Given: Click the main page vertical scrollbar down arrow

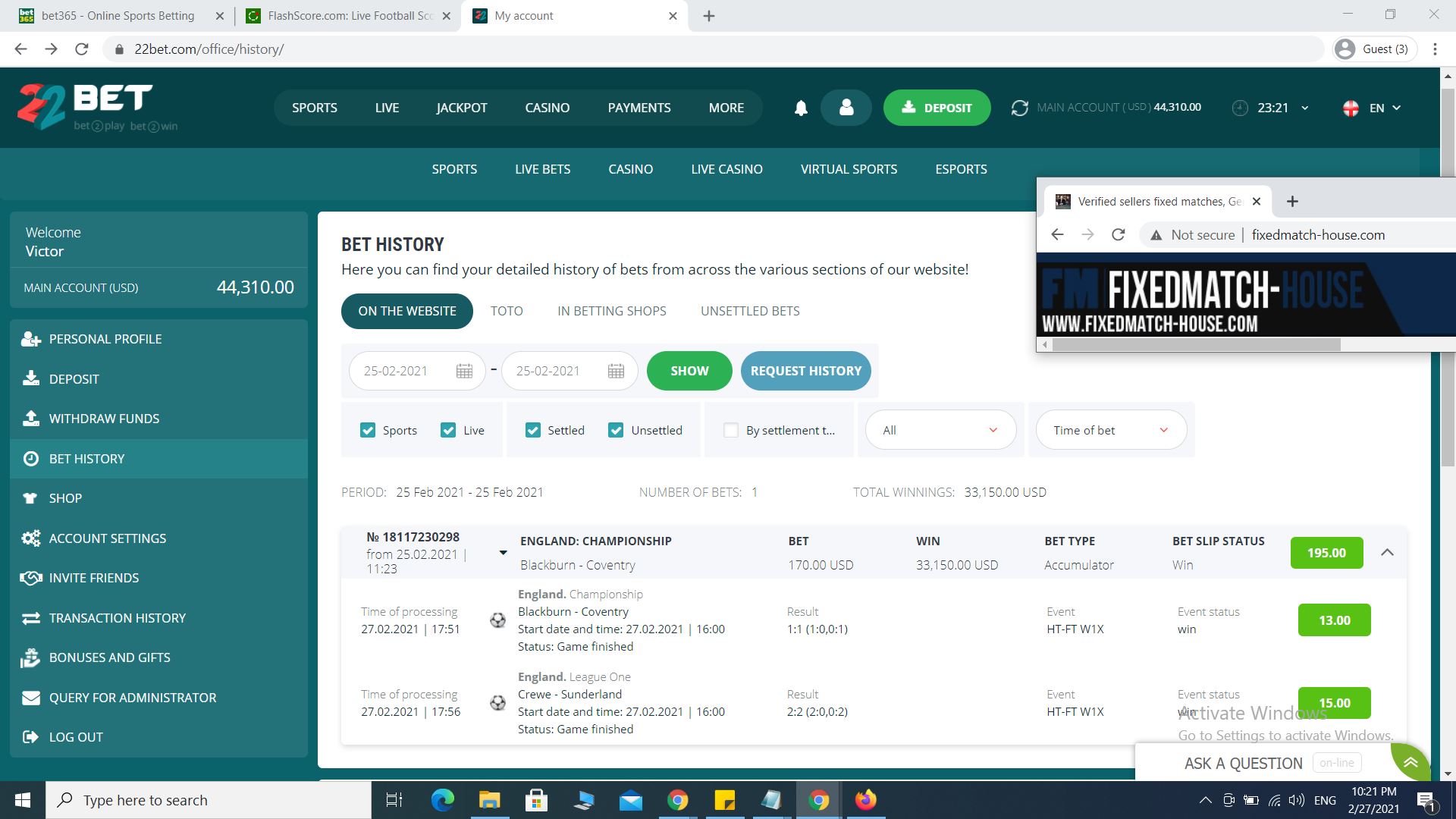Looking at the screenshot, I should [x=1448, y=773].
